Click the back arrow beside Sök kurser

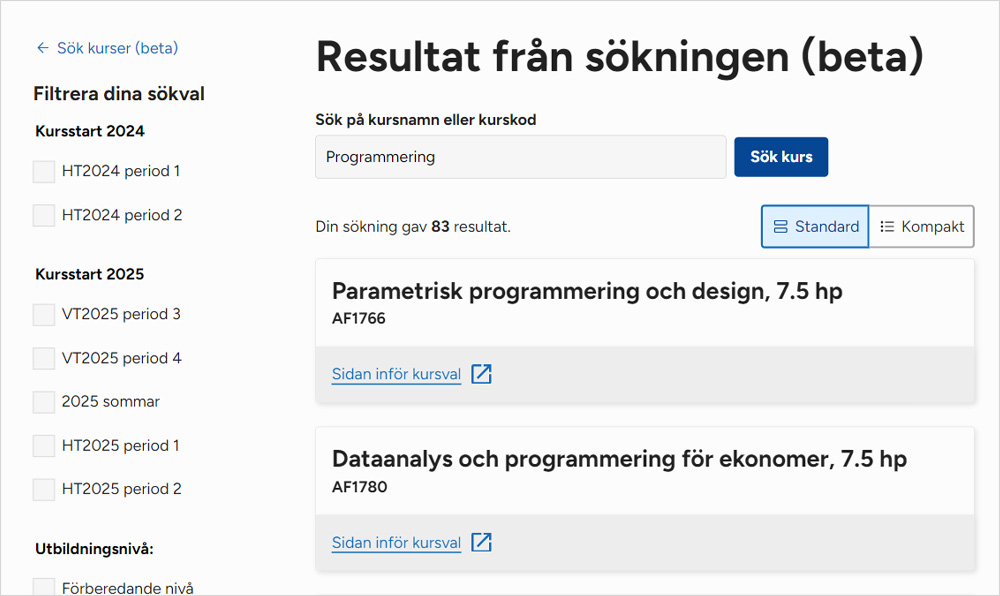(42, 48)
